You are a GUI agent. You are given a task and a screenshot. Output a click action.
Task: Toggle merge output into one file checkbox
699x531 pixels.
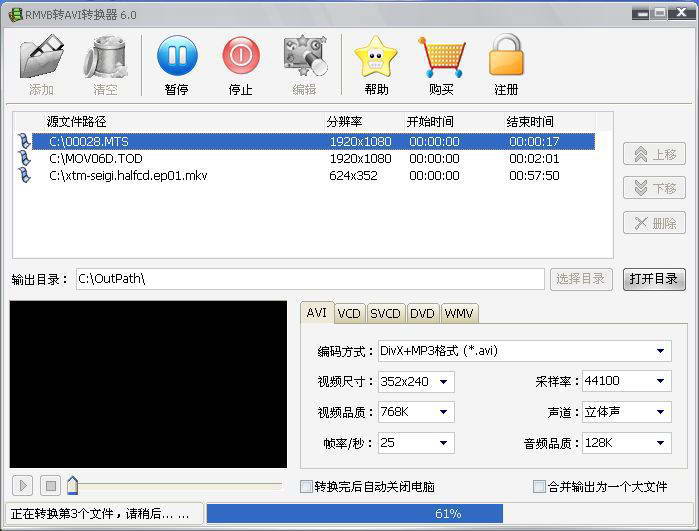[x=540, y=487]
